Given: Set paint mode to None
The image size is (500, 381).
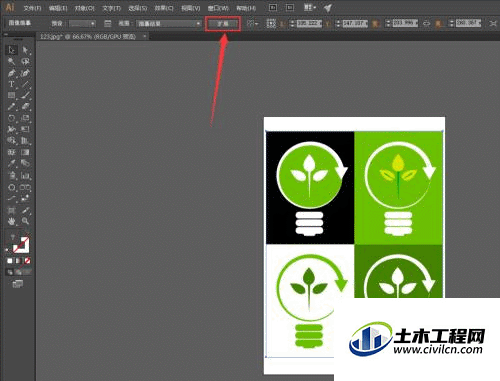Looking at the screenshot, I should [27, 261].
